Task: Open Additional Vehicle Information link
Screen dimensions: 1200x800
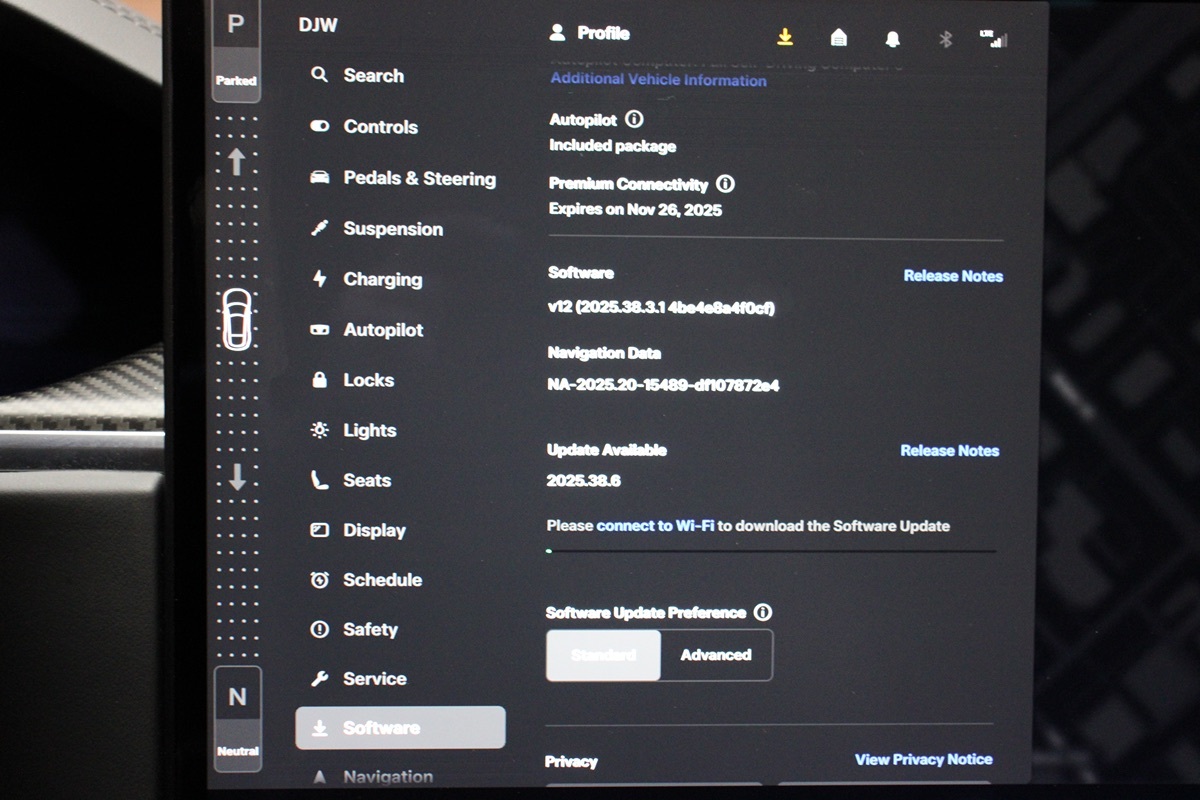Action: click(658, 80)
